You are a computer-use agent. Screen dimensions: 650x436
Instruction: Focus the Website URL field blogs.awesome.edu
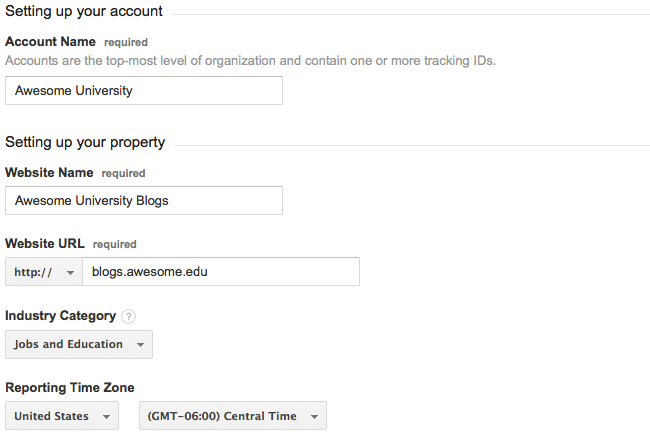tap(221, 272)
